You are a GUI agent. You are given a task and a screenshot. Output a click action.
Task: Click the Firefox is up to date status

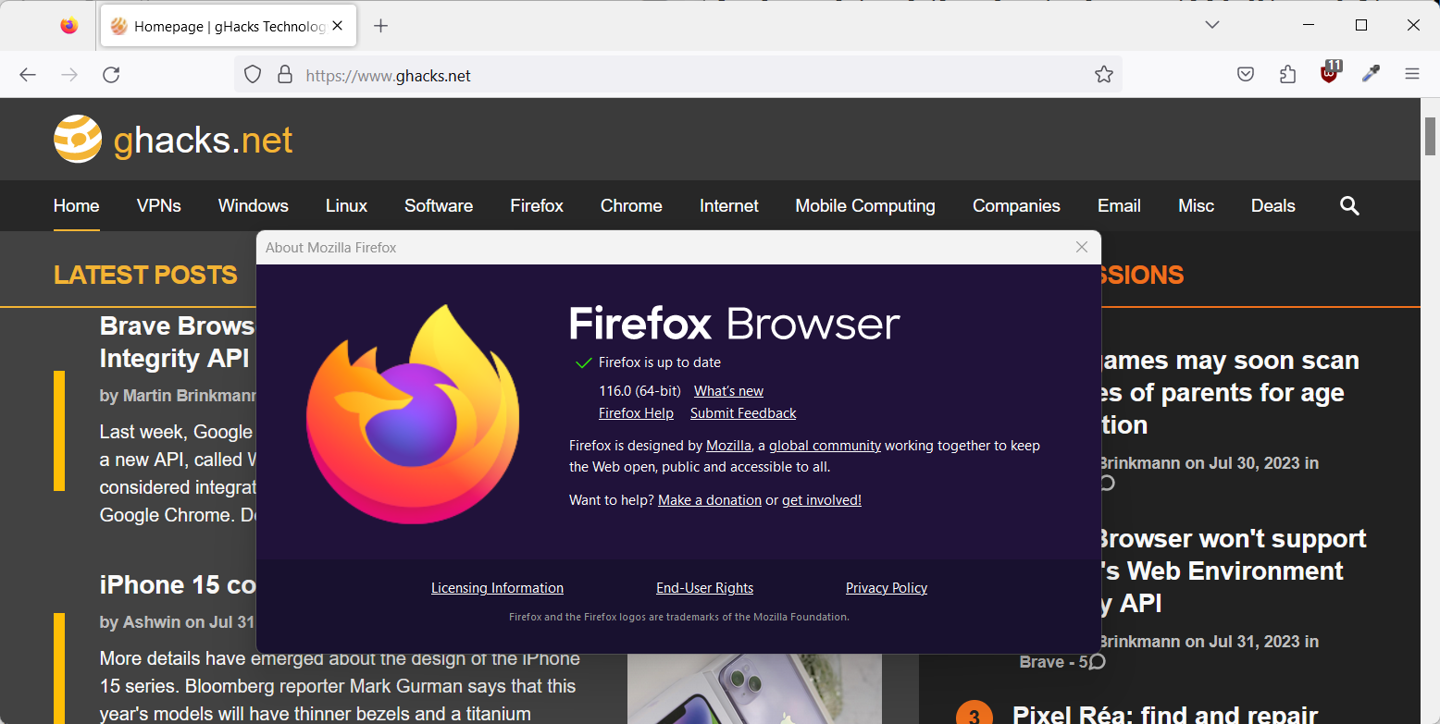(660, 362)
